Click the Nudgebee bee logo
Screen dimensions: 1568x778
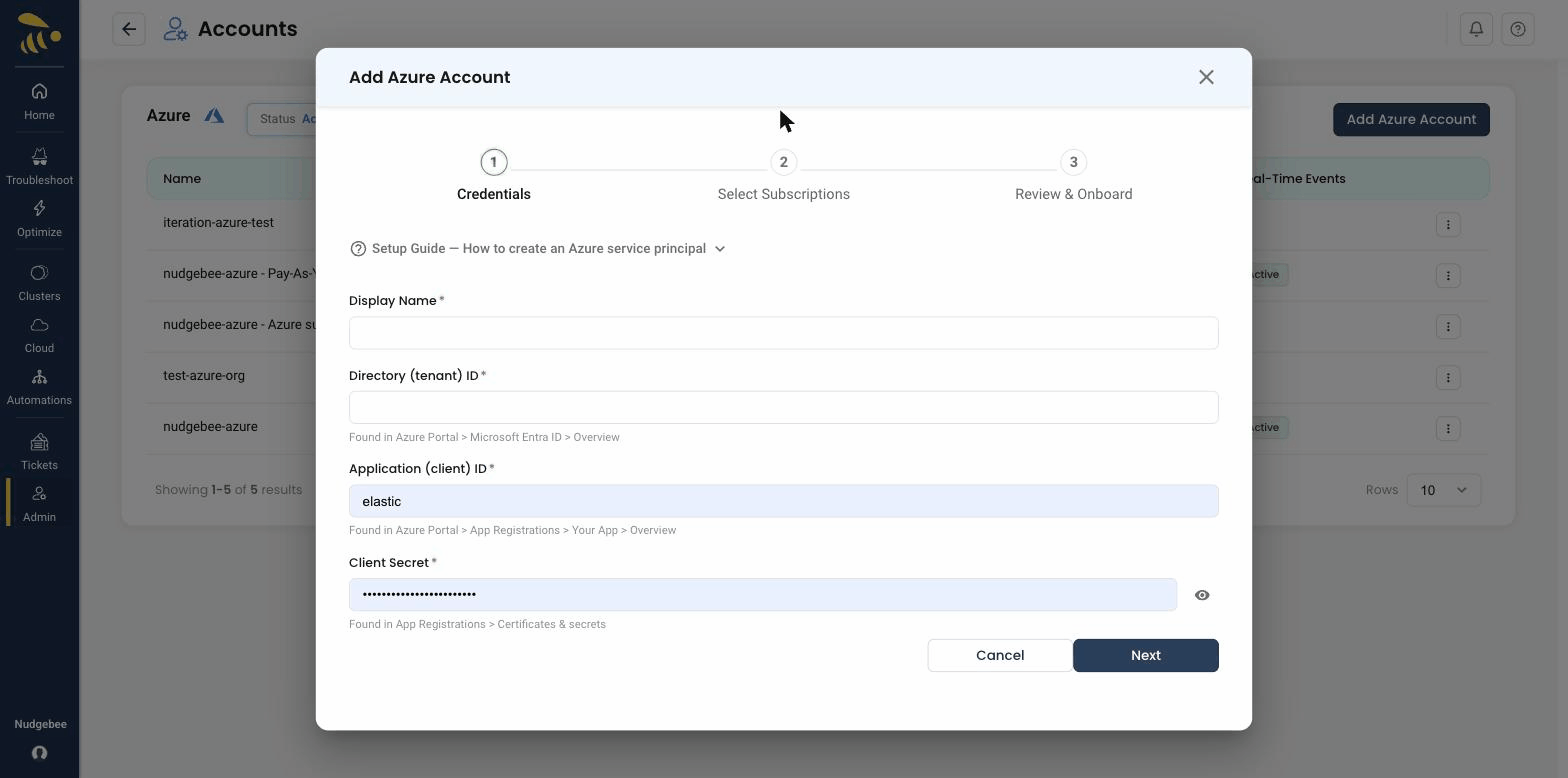click(39, 33)
